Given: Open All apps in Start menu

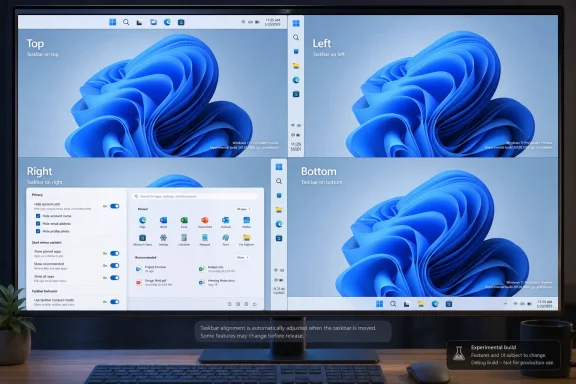Looking at the screenshot, I should [x=244, y=209].
